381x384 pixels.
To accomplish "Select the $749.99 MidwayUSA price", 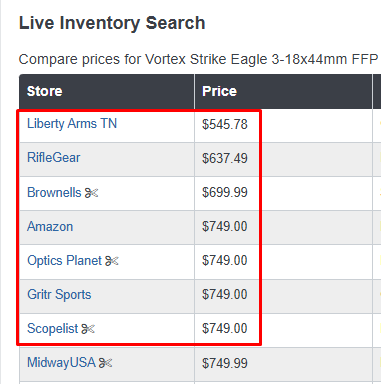I will click(x=225, y=363).
